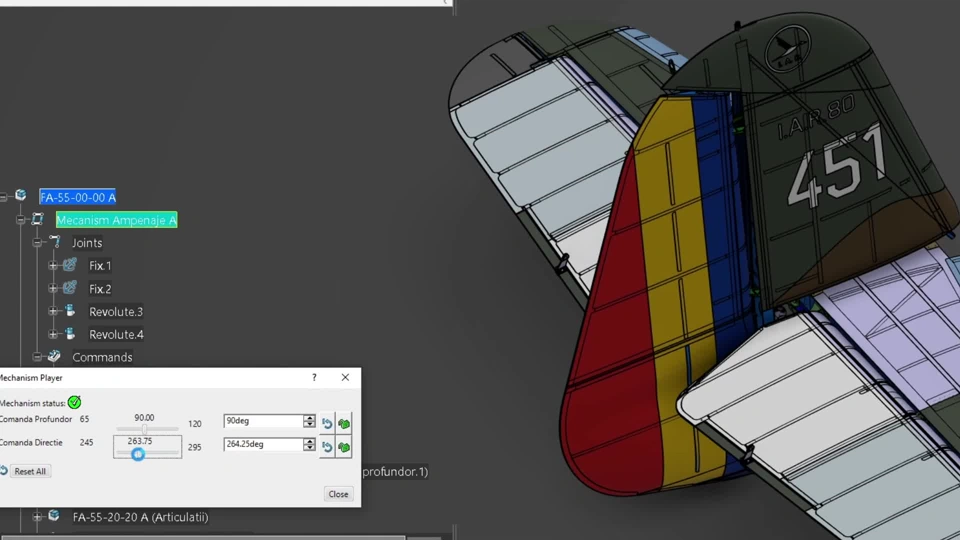Click the Close button in Mechanism Player
Screen dimensions: 960x540
[338, 494]
